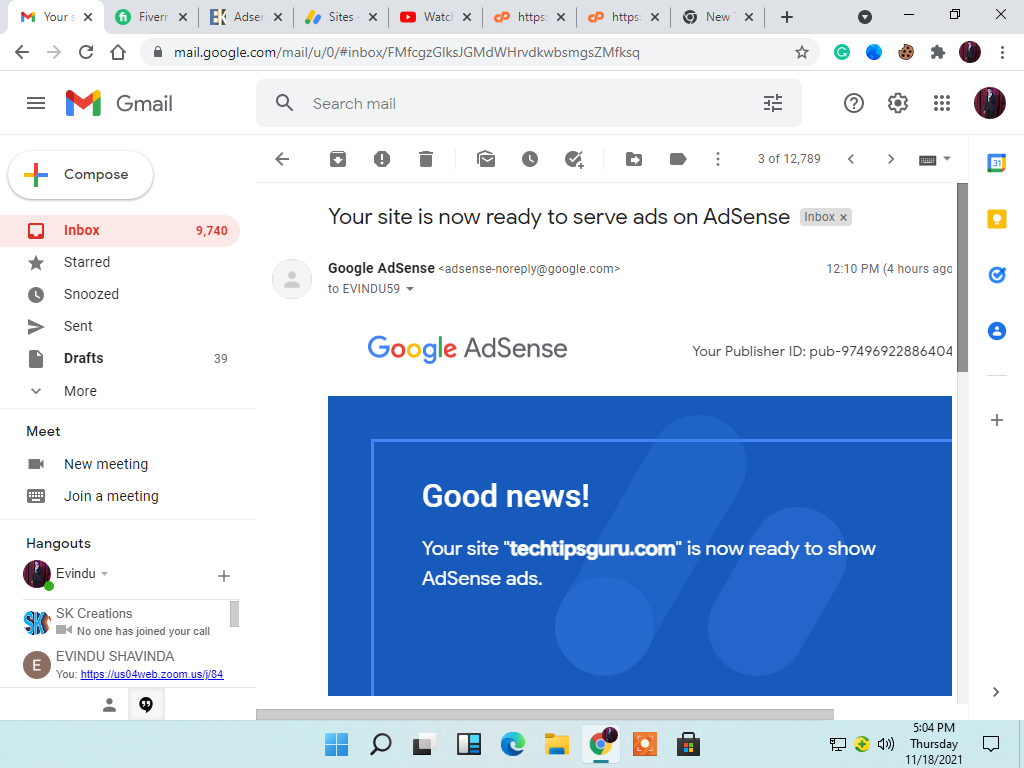Hide side panel with chevron arrow

click(x=996, y=692)
